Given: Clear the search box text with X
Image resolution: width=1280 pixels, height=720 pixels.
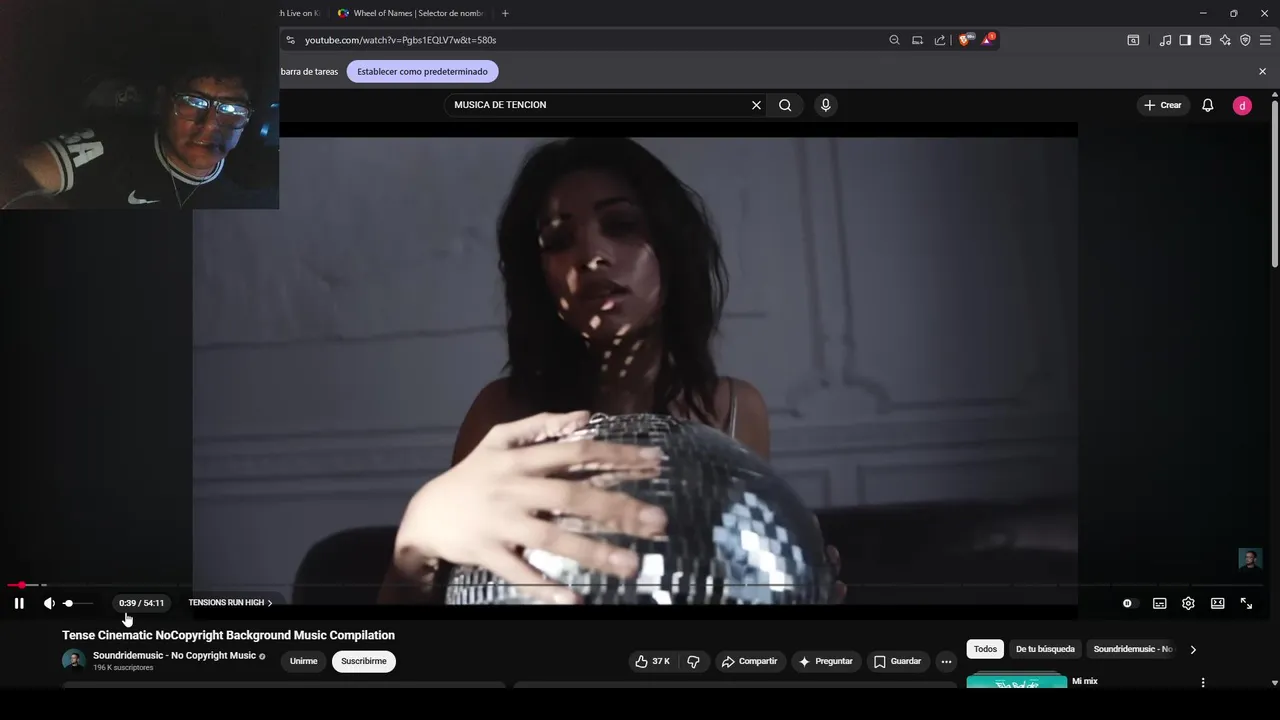Looking at the screenshot, I should tap(756, 105).
